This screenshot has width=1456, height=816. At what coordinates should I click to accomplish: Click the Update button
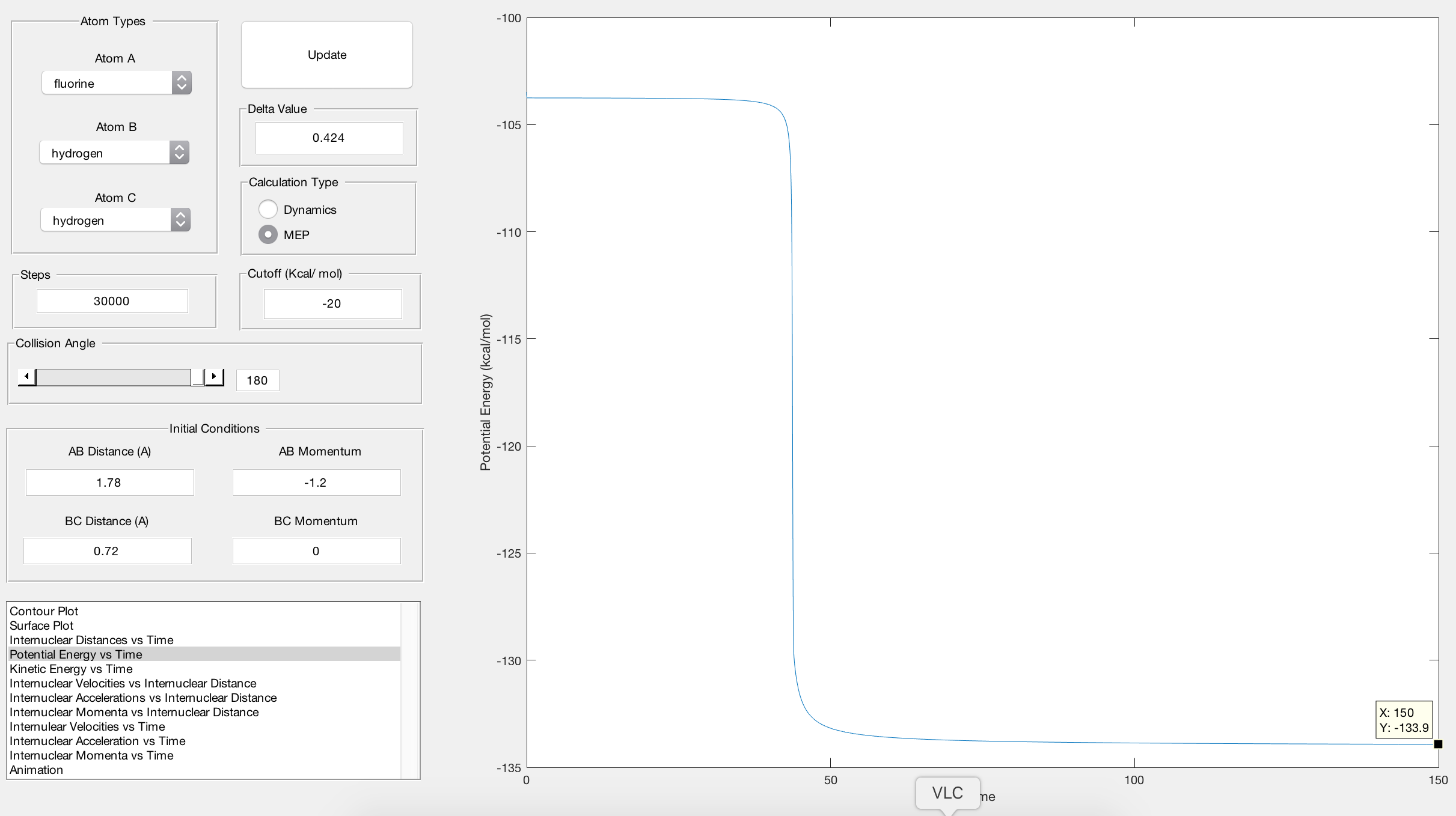click(326, 55)
